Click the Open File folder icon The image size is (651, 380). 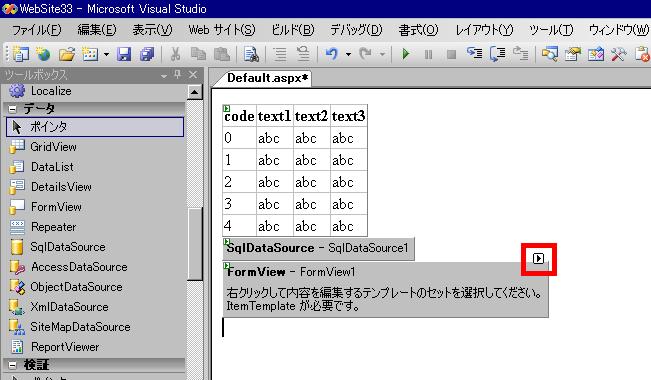[x=66, y=54]
